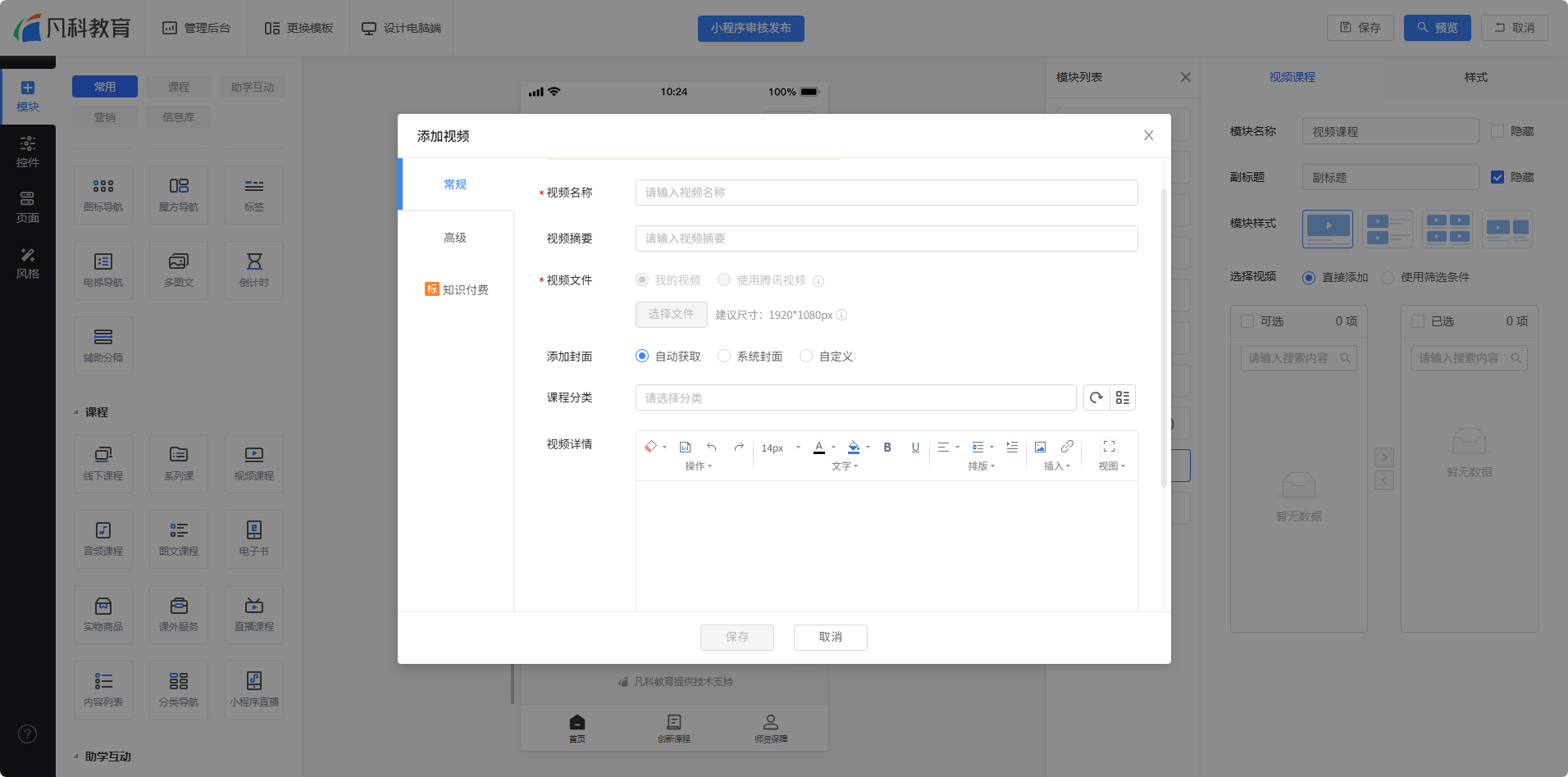The width and height of the screenshot is (1568, 777).
Task: Toggle underline formatting in the editor
Action: pyautogui.click(x=915, y=447)
